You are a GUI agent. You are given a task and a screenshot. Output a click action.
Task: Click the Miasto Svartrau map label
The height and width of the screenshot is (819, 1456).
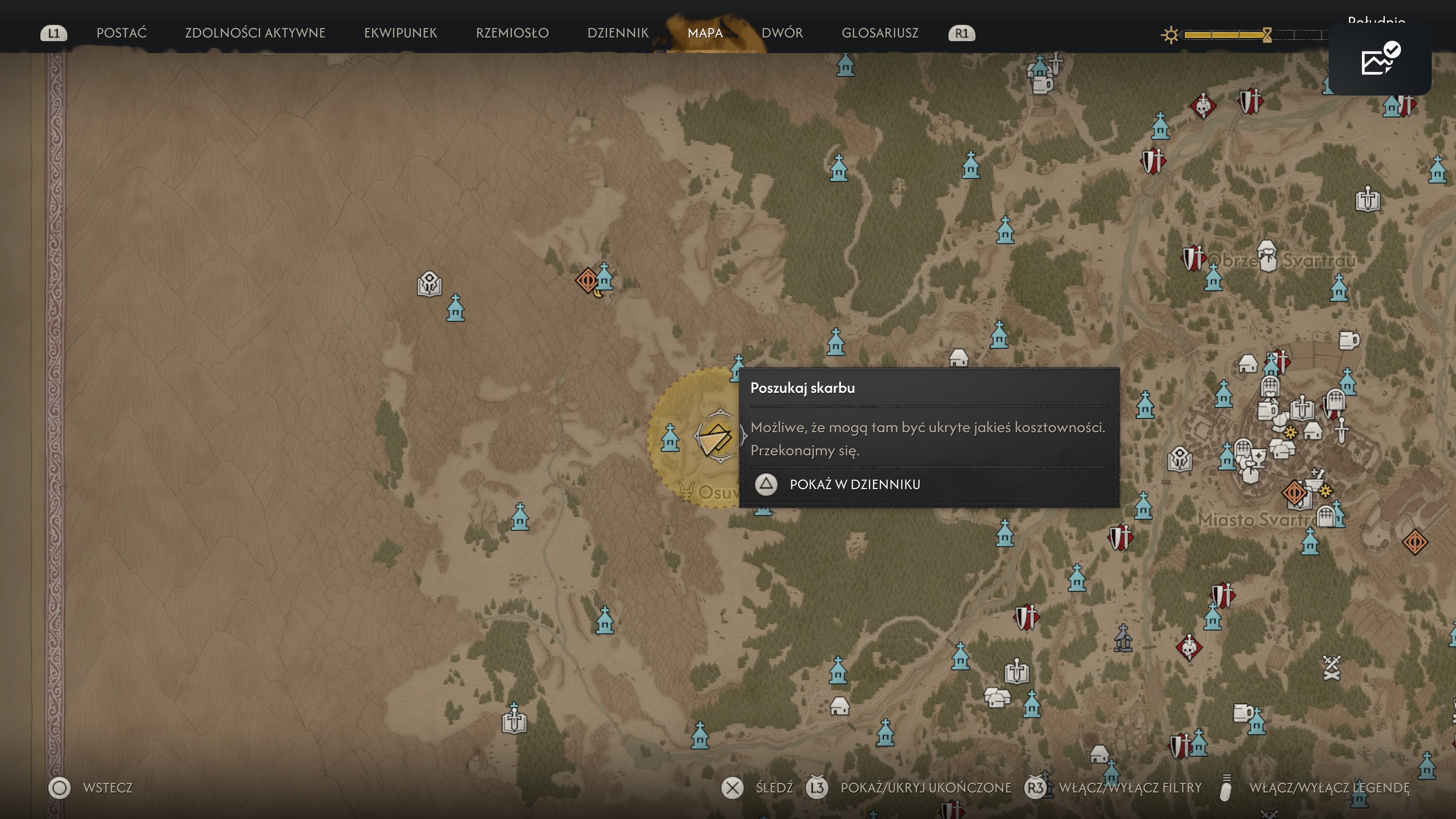coord(1257,519)
